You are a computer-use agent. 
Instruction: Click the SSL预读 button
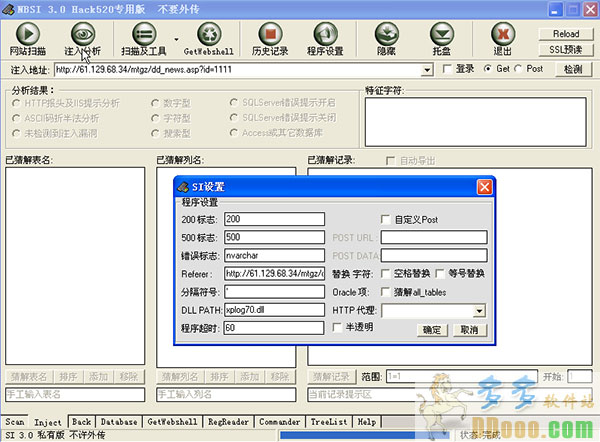pos(566,49)
